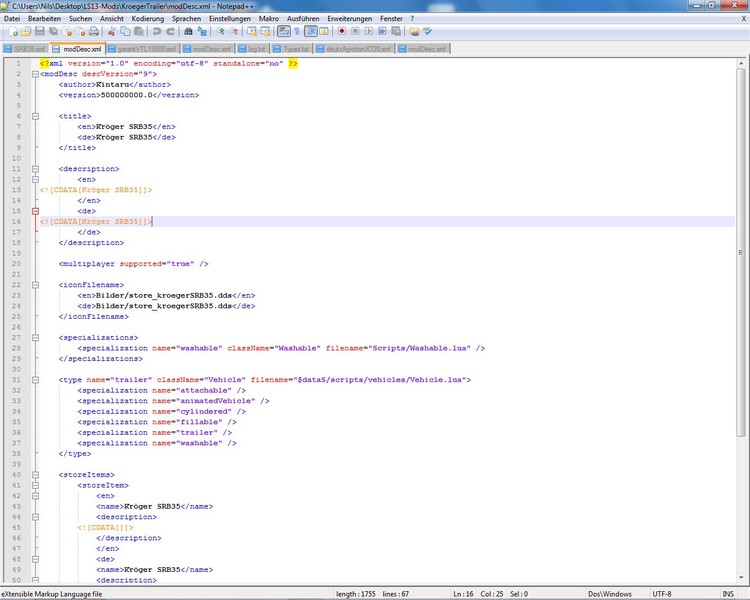Screen dimensions: 750x600
Task: Open the Datei menu
Action: click(x=12, y=19)
